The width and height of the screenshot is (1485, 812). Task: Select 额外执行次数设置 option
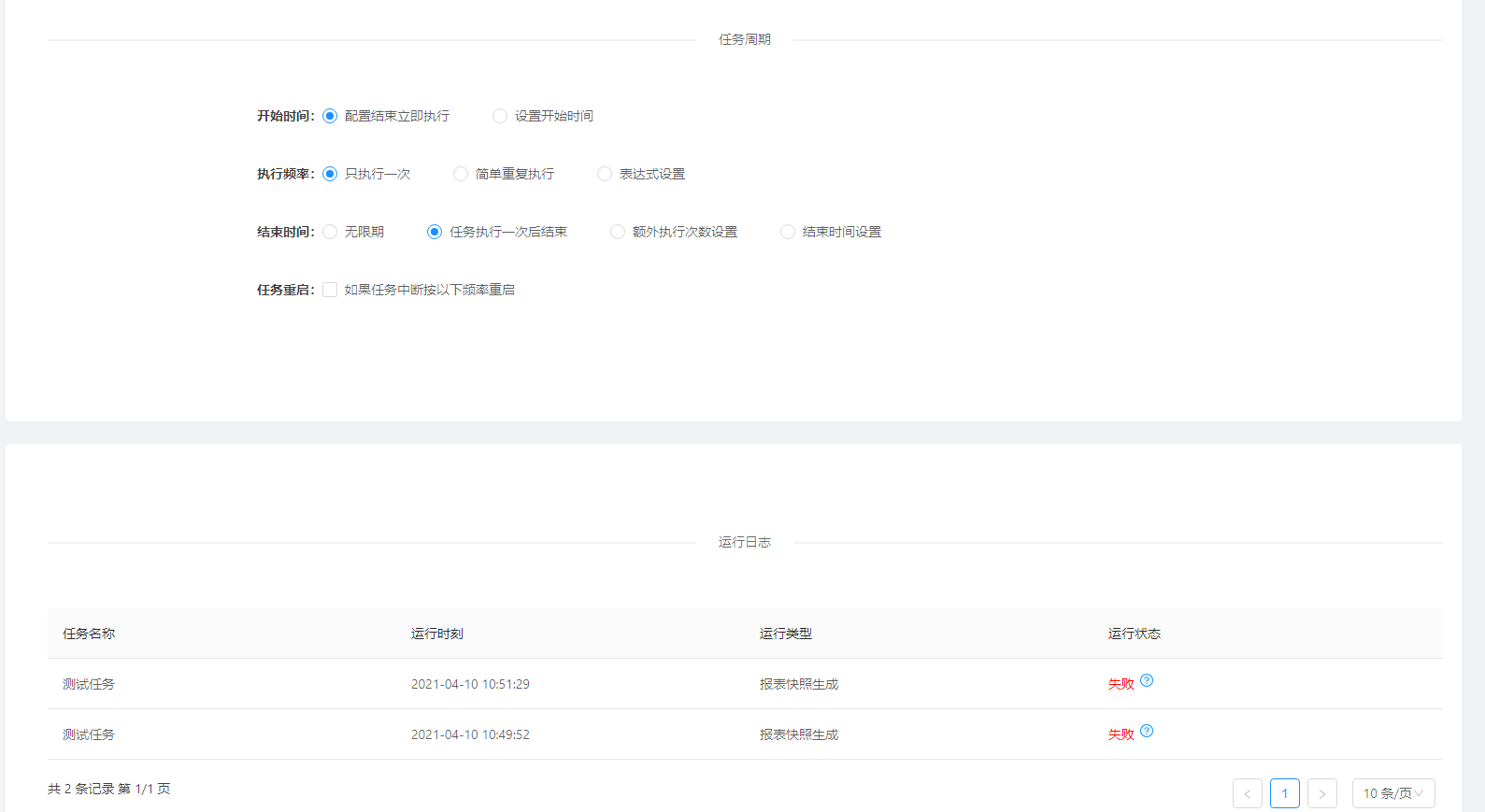[618, 232]
